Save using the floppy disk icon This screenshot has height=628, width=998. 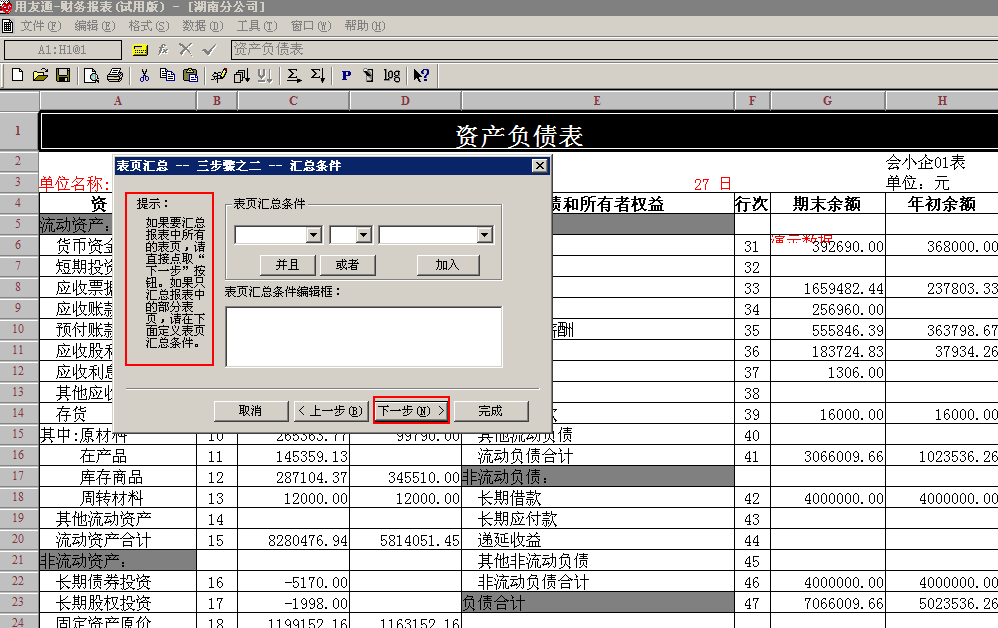pyautogui.click(x=62, y=75)
